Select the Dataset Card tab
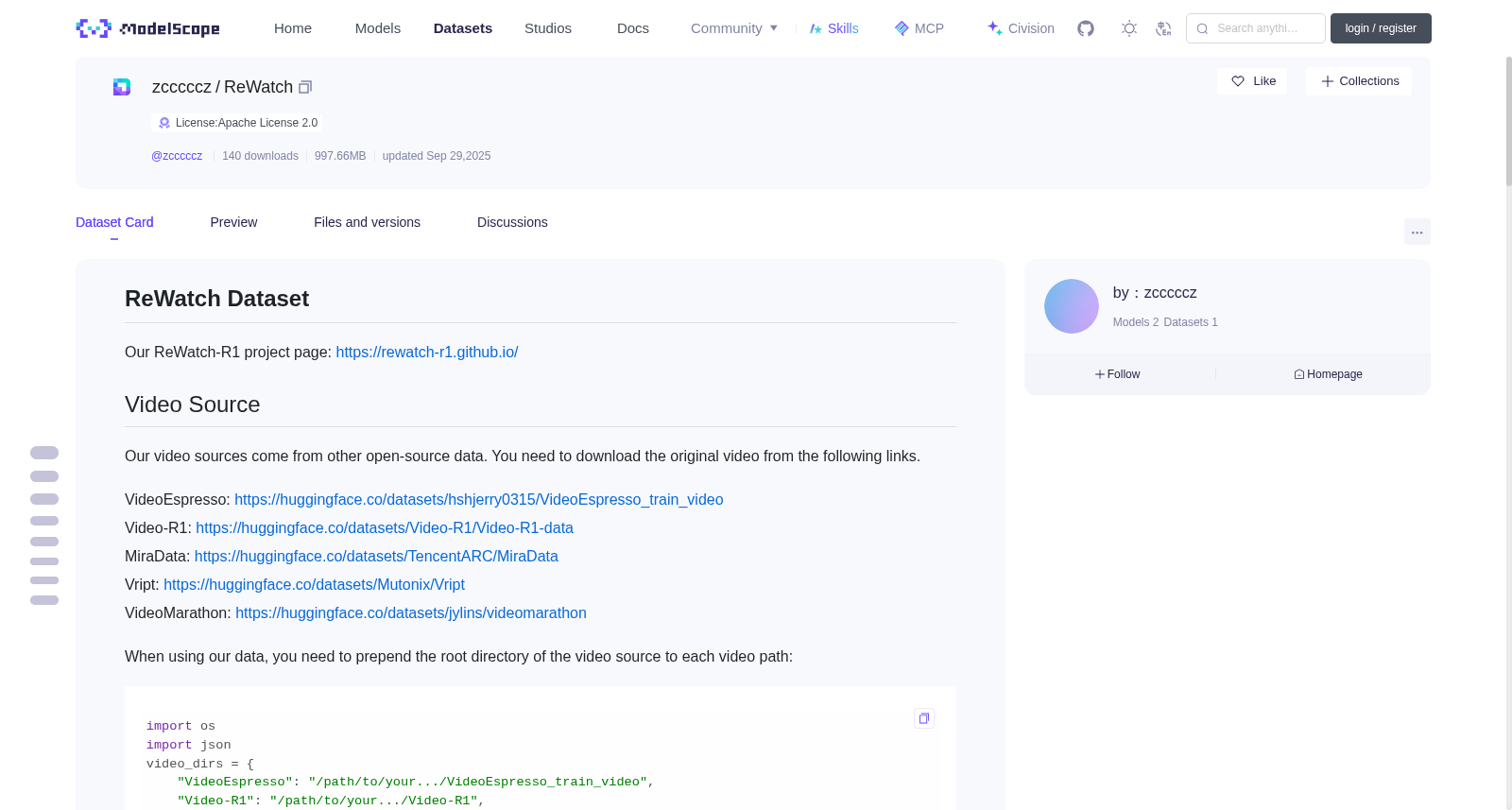This screenshot has width=1512, height=810. (x=114, y=222)
